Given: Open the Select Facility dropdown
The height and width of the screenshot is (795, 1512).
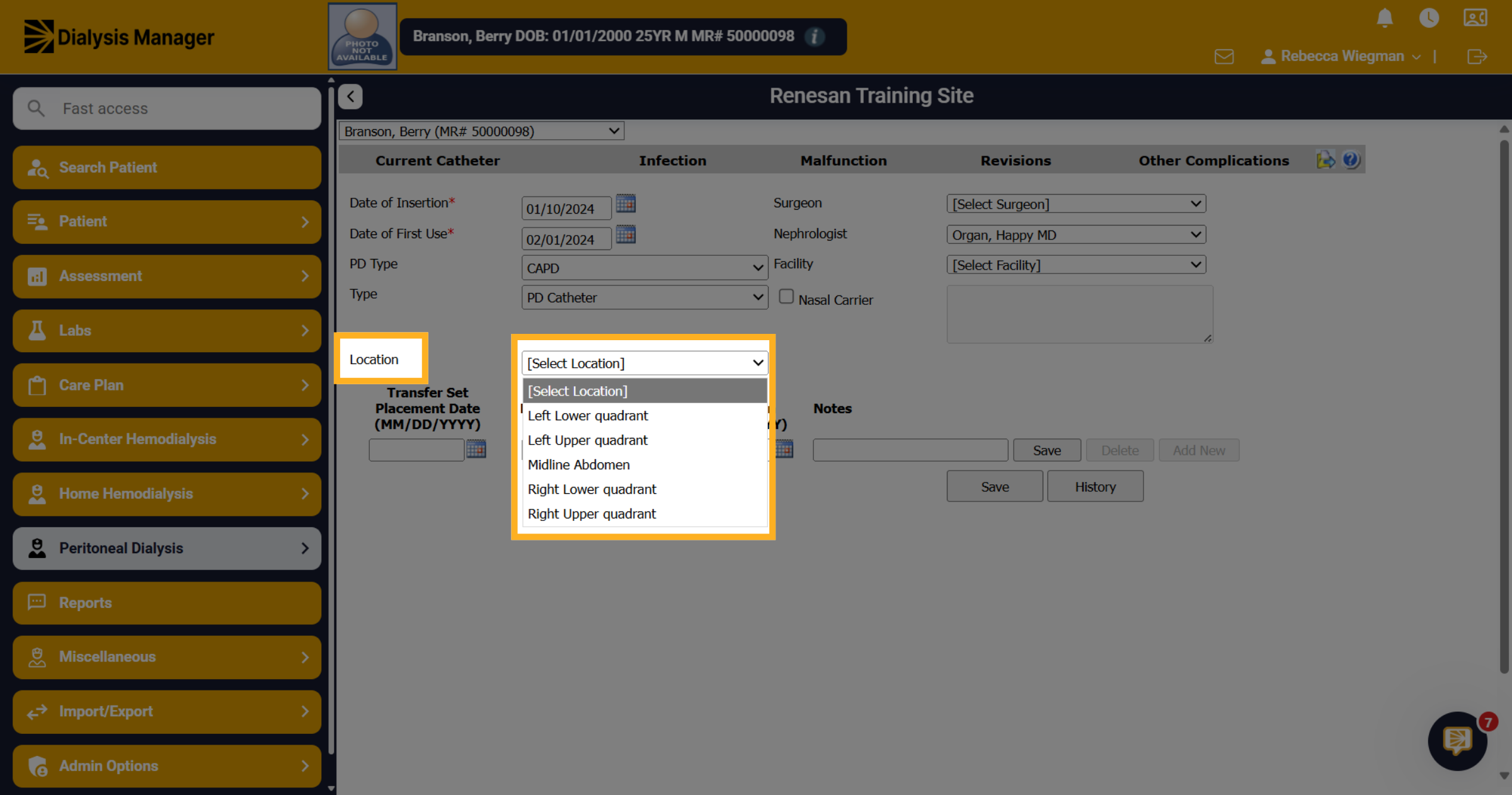Looking at the screenshot, I should coord(1076,265).
